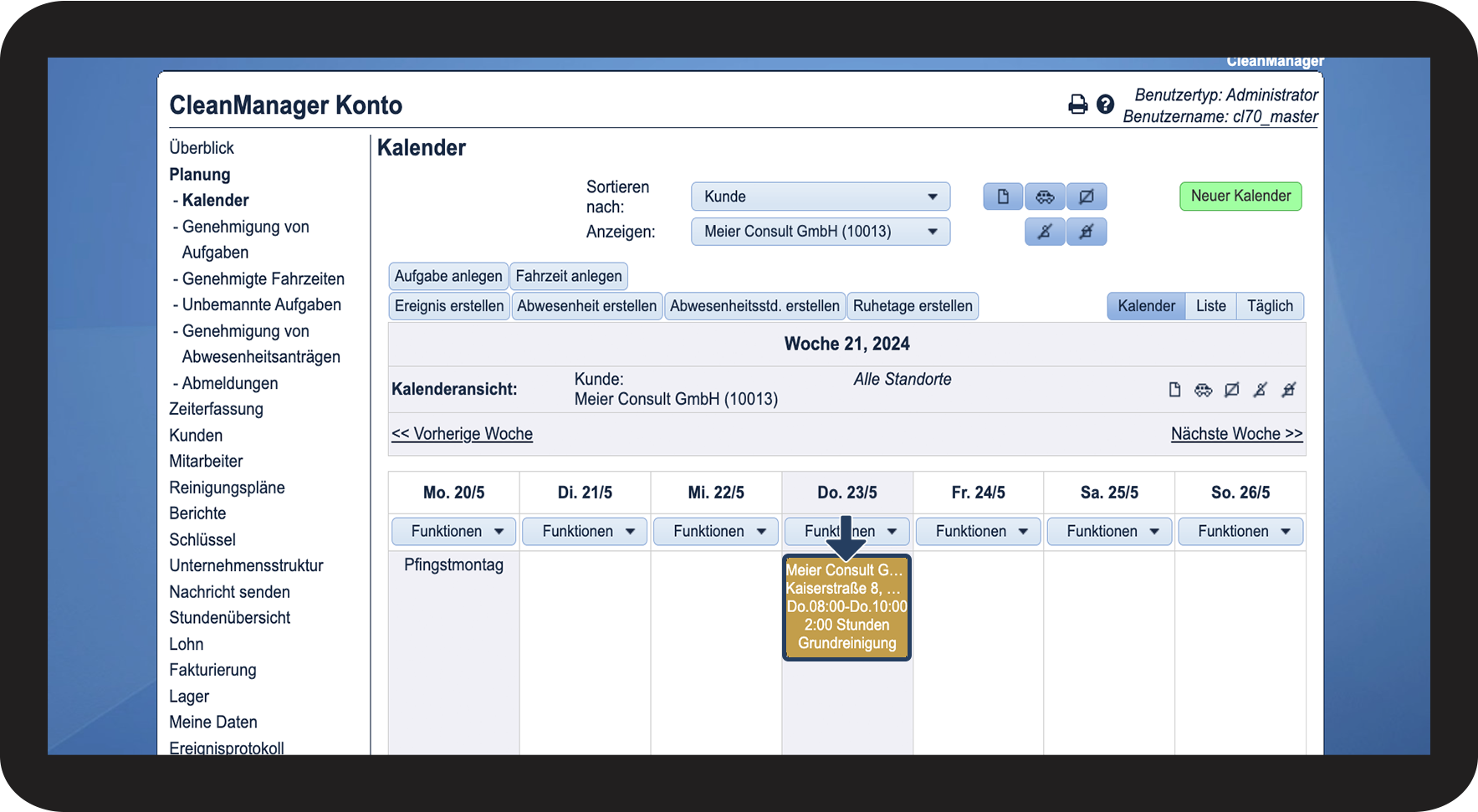1478x812 pixels.
Task: Switch to the Täglich view
Action: [x=1269, y=306]
